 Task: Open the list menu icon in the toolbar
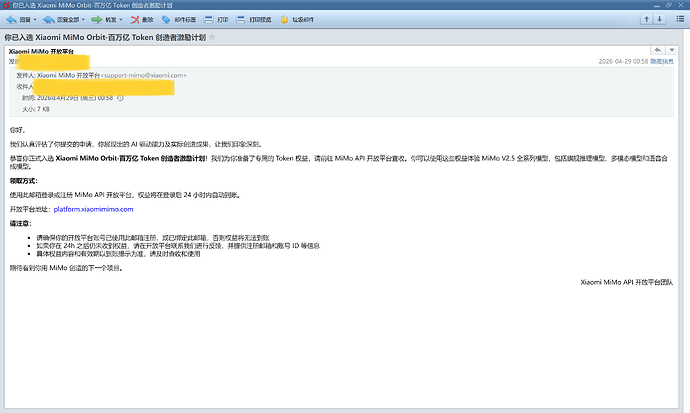(x=680, y=19)
